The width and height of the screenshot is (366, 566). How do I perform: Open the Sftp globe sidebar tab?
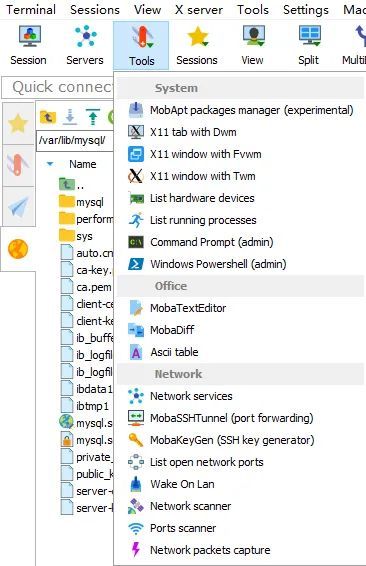[18, 249]
